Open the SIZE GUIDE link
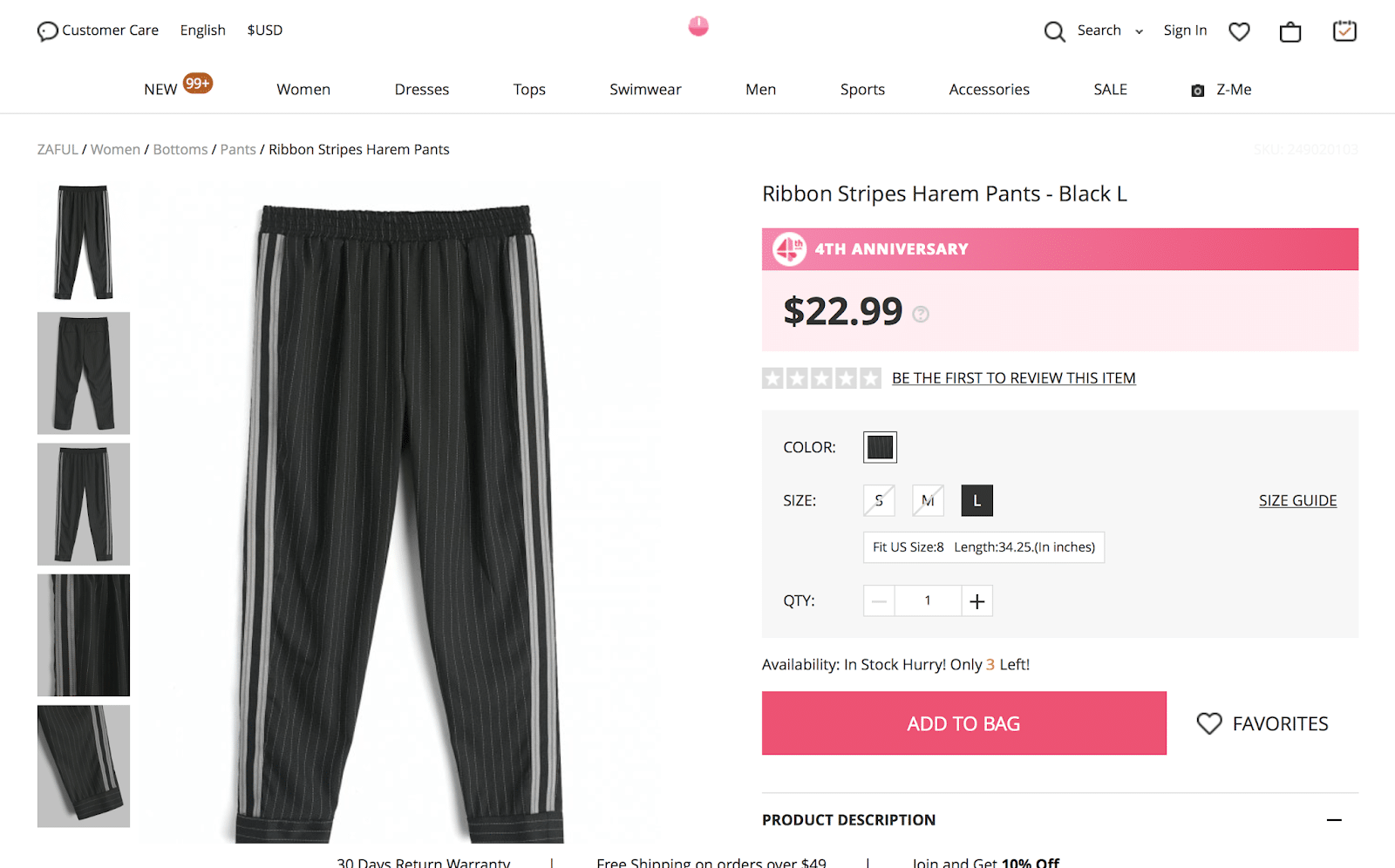1395x868 pixels. [x=1297, y=500]
